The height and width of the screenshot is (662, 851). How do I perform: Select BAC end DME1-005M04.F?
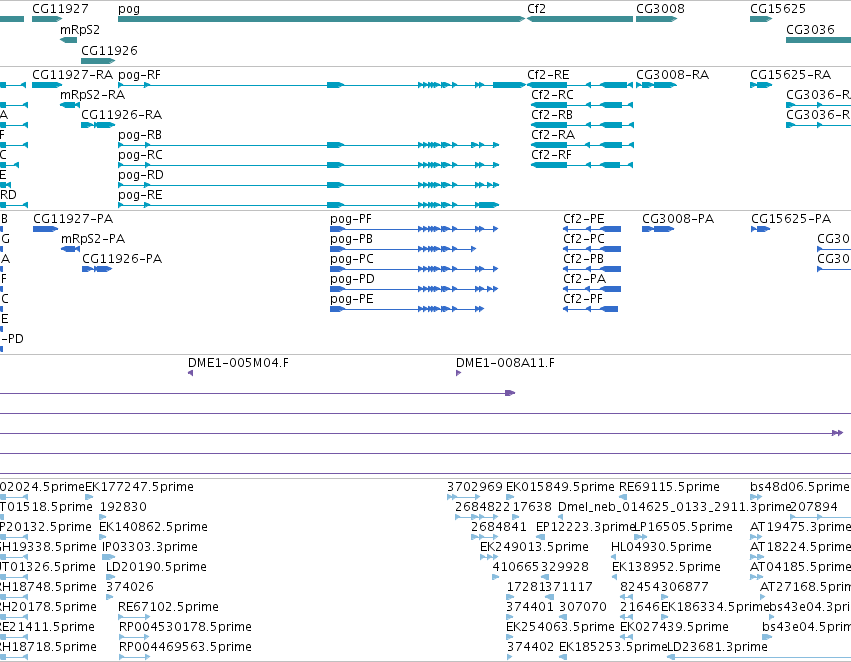[x=190, y=373]
